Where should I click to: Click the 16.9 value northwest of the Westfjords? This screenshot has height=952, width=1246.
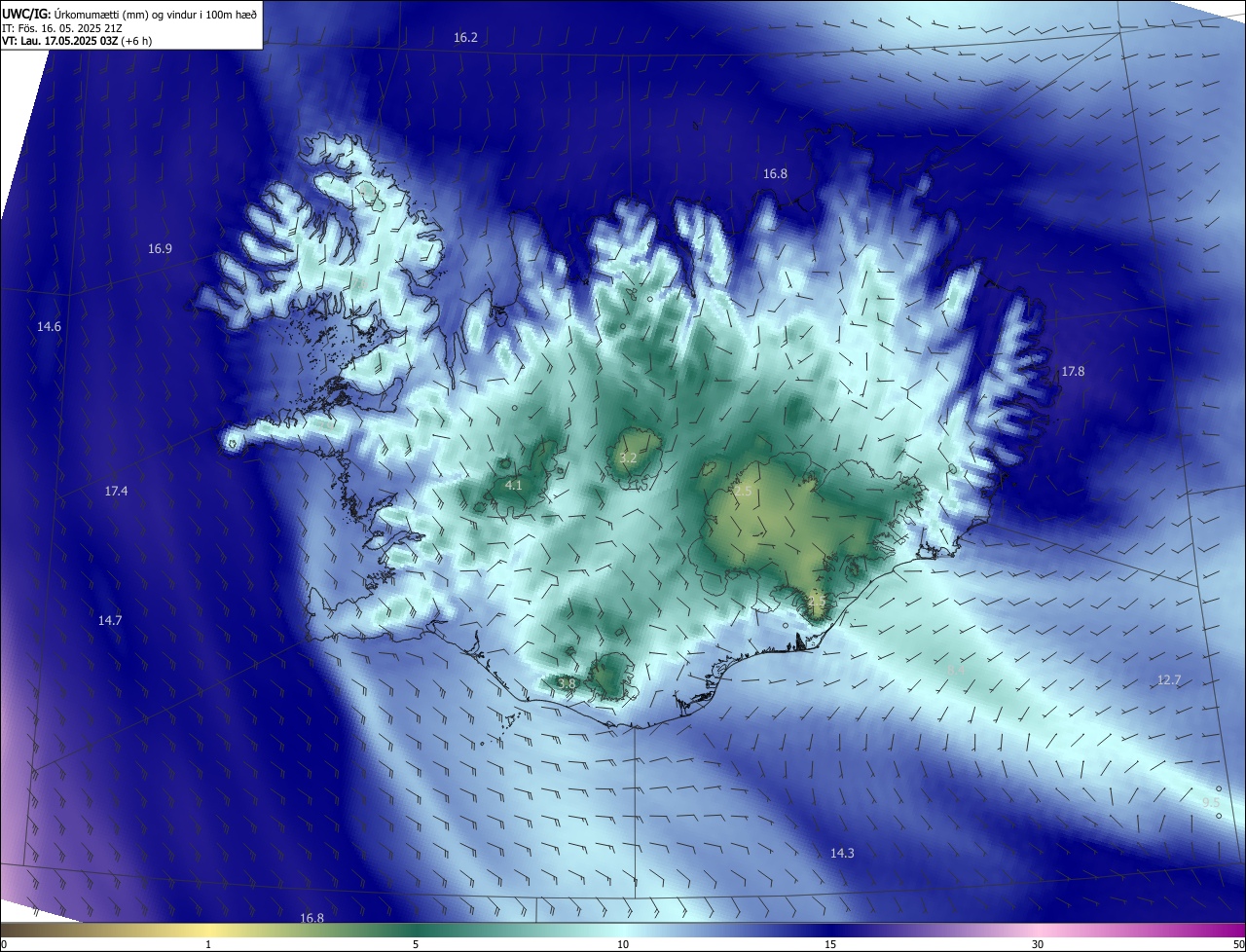(160, 248)
